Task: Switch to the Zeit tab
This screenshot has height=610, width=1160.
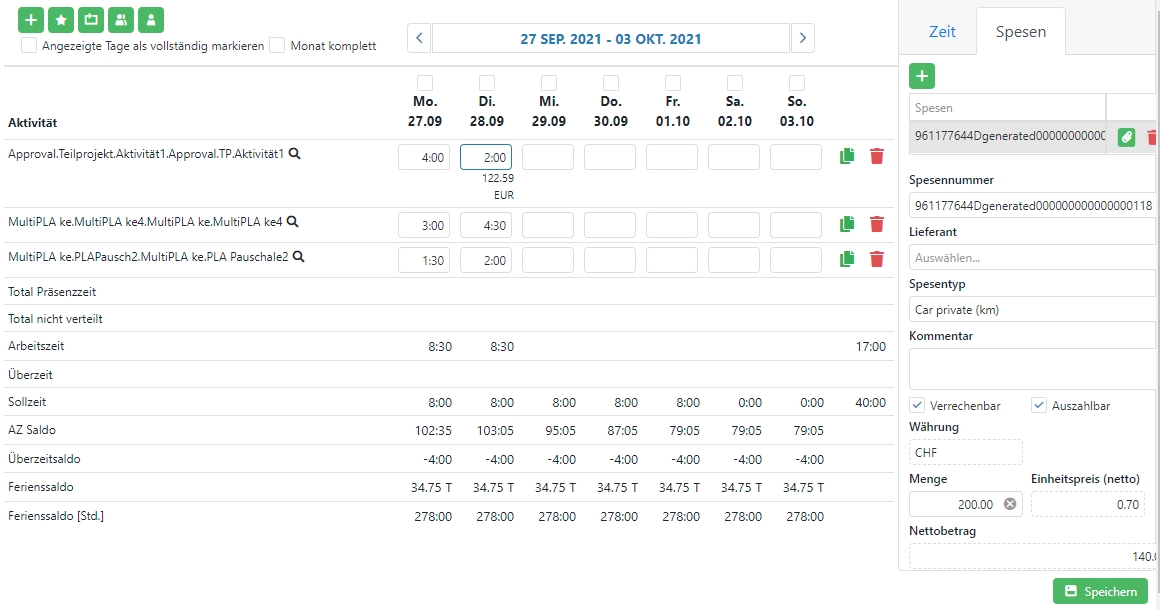Action: point(942,32)
